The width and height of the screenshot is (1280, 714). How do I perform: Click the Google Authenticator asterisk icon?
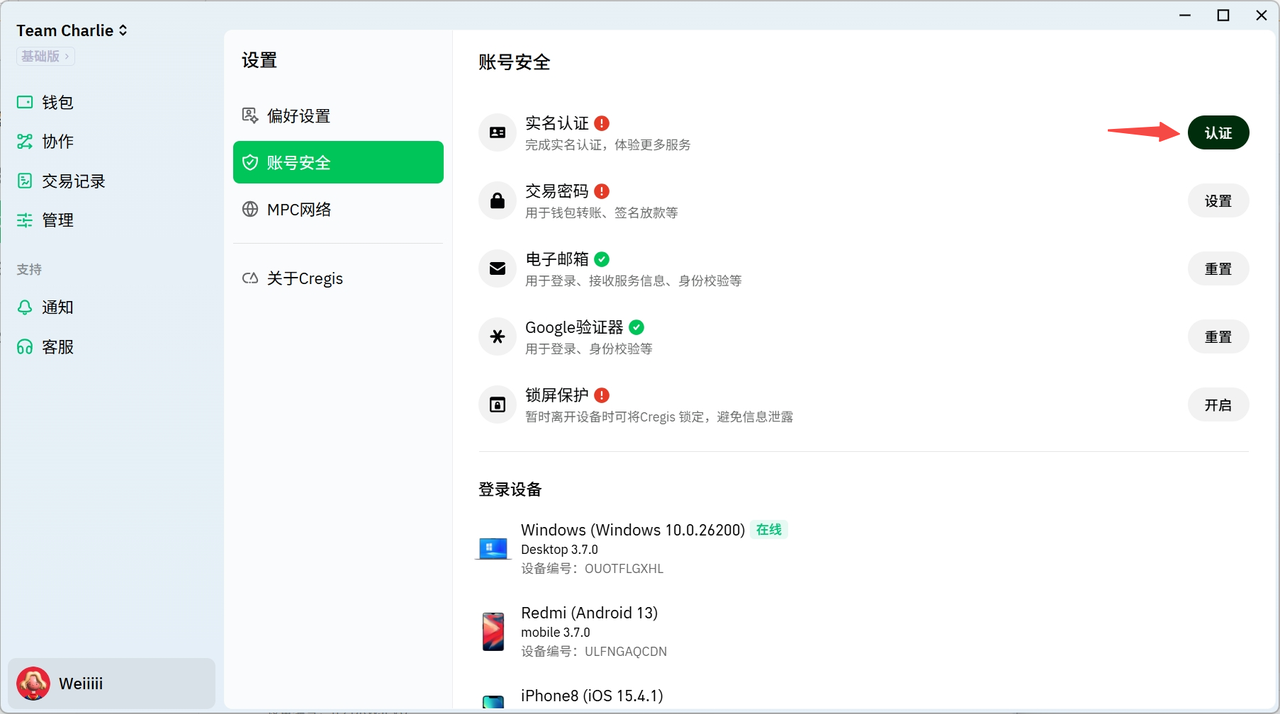pos(497,336)
